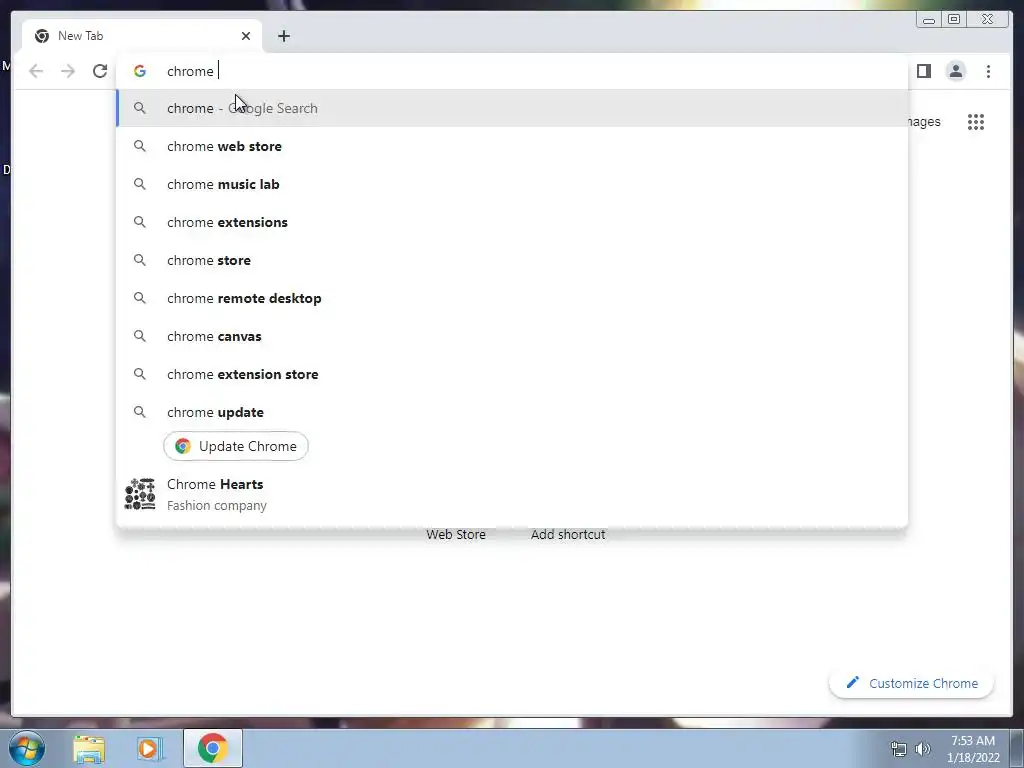Select the chrome extensions suggestion
The width and height of the screenshot is (1024, 768).
coord(512,222)
